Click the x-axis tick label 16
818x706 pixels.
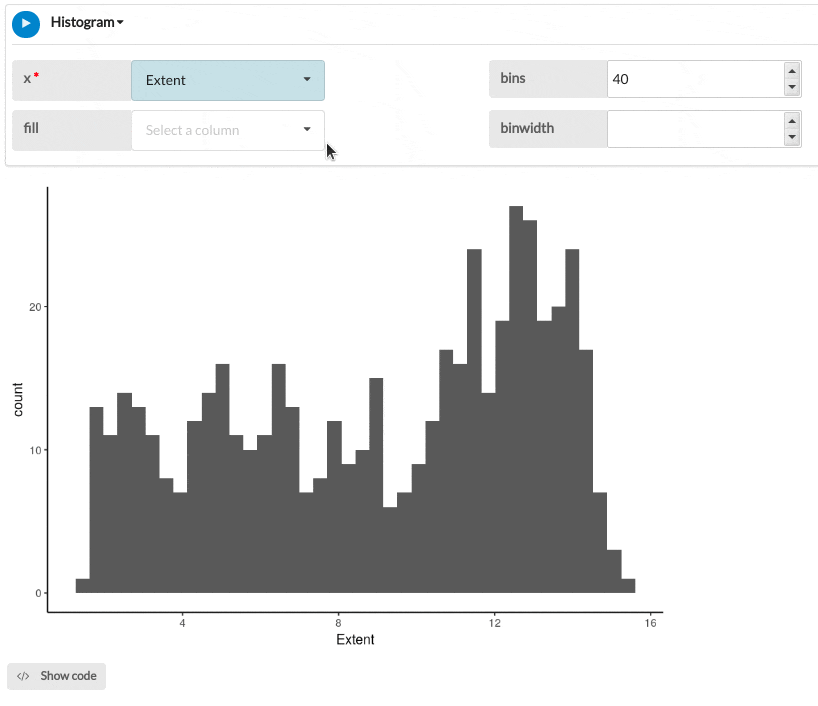point(650,623)
